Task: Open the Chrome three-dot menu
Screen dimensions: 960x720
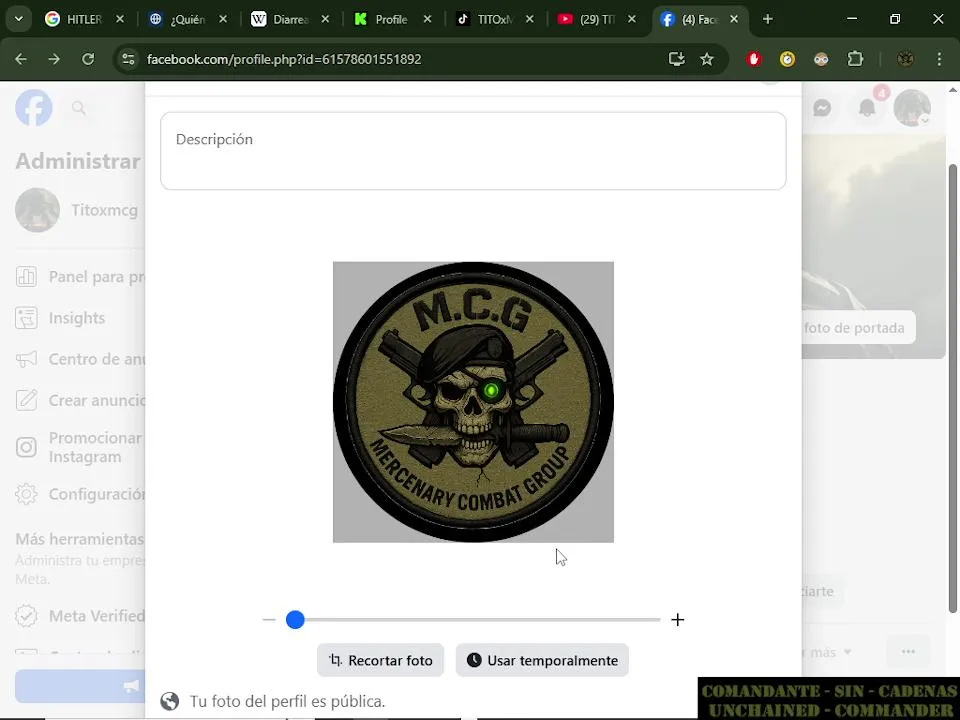Action: (x=939, y=59)
